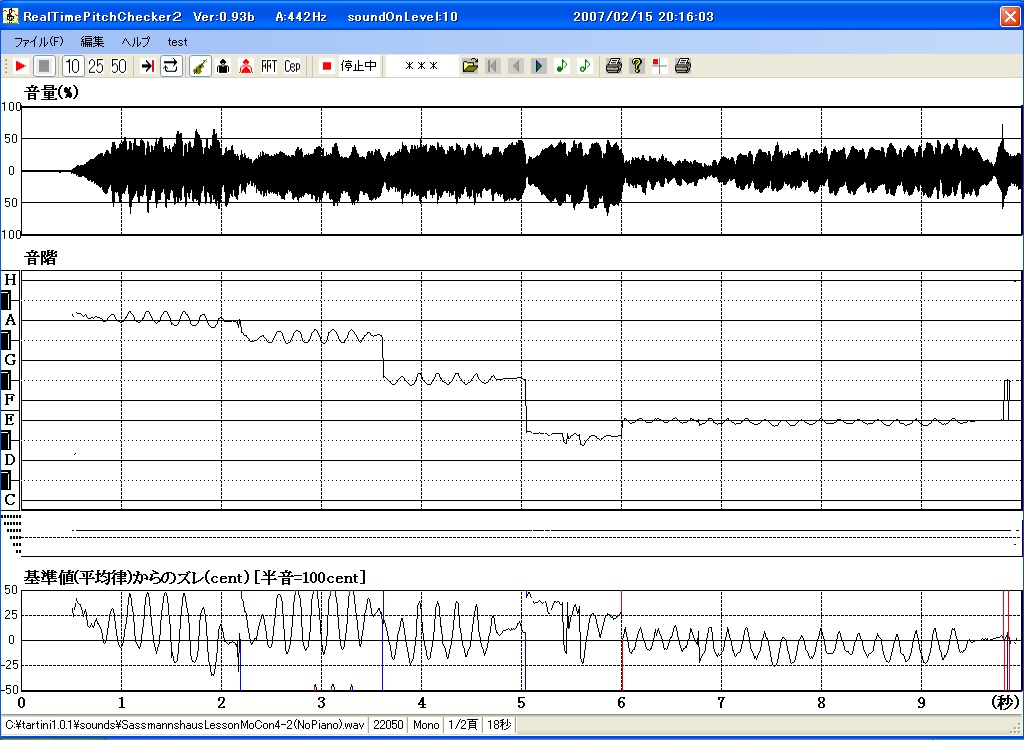This screenshot has width=1024, height=740.
Task: Click the Mono status bar cell
Action: pyautogui.click(x=426, y=725)
